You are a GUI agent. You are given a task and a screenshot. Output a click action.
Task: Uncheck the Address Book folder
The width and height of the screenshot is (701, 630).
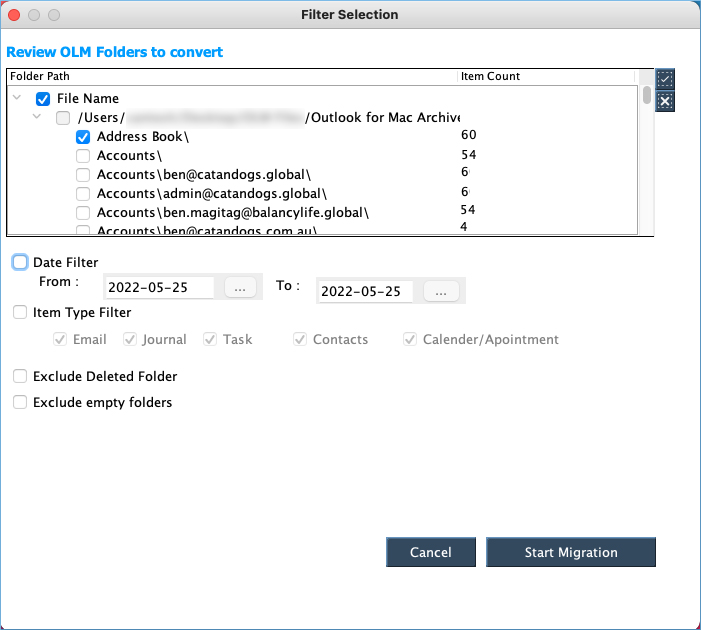pyautogui.click(x=84, y=137)
